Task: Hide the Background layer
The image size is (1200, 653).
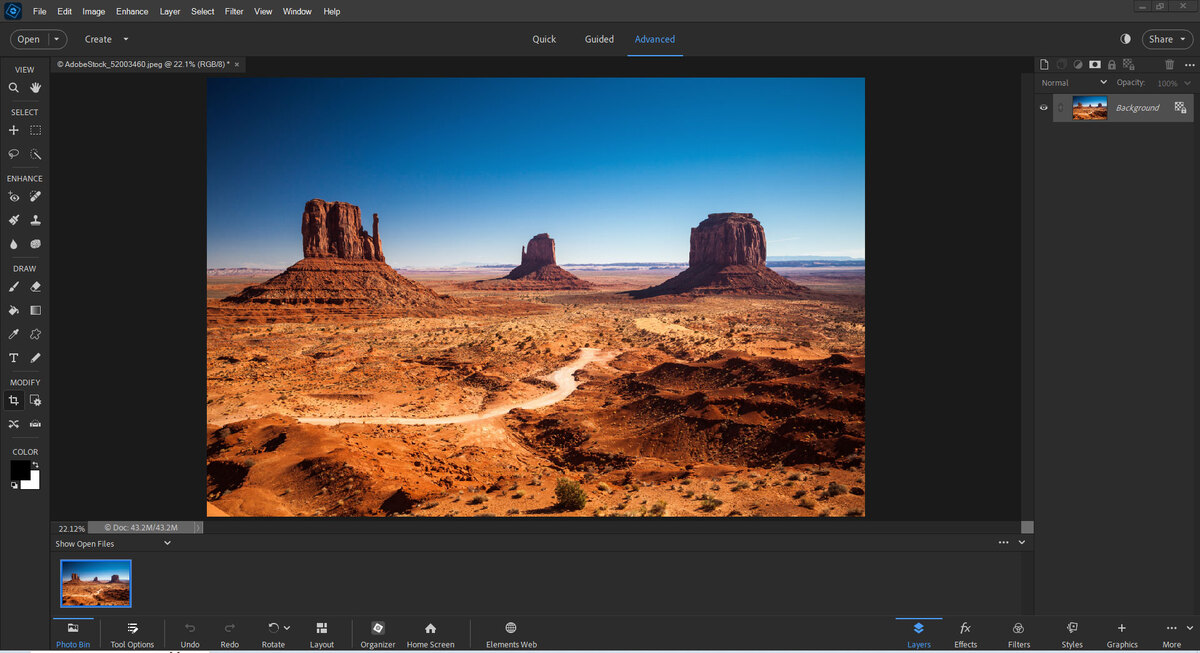Action: click(1043, 107)
